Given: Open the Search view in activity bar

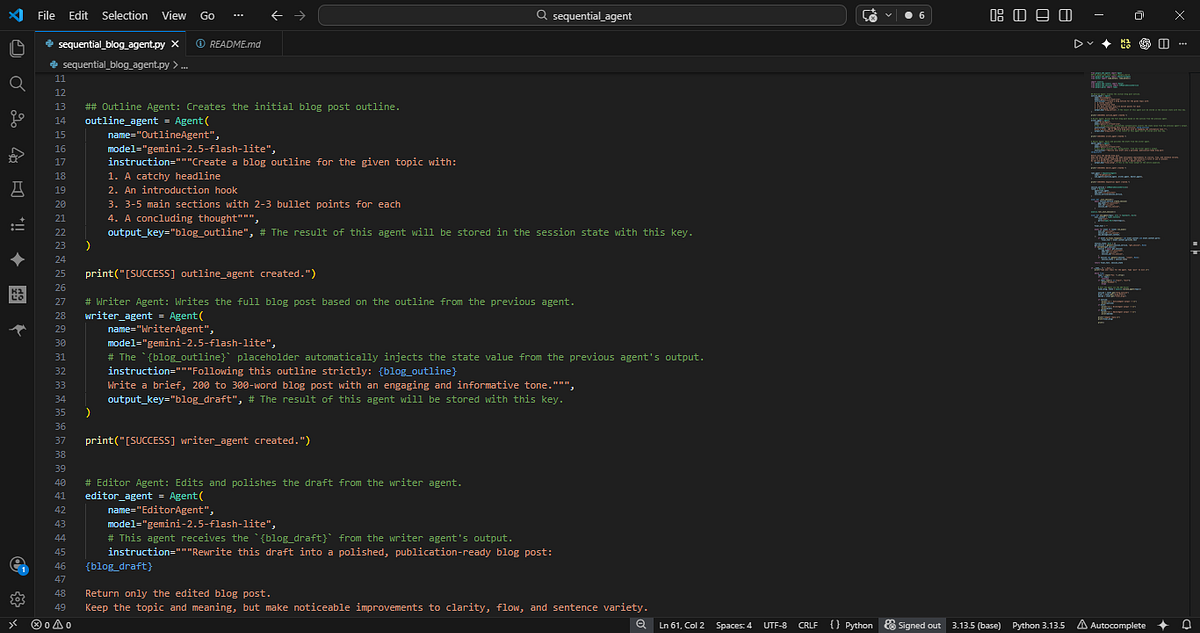Looking at the screenshot, I should pos(16,83).
